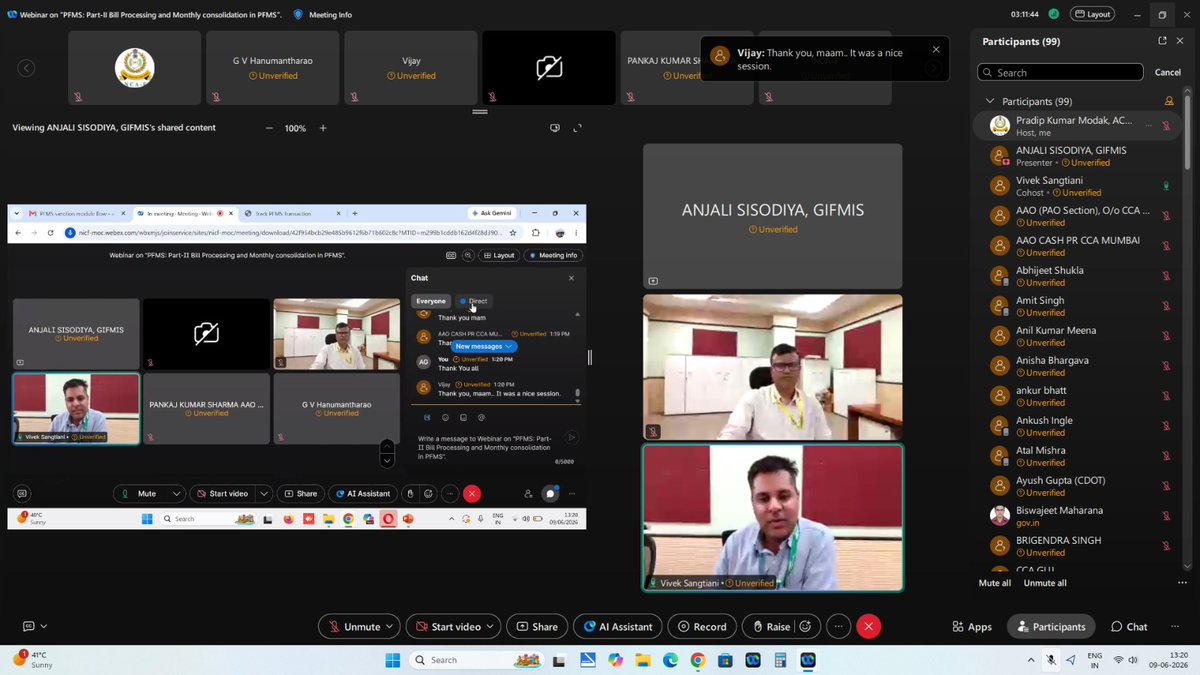Image resolution: width=1200 pixels, height=675 pixels.
Task: Expand audio options arrow beside Unmute
Action: 391,627
